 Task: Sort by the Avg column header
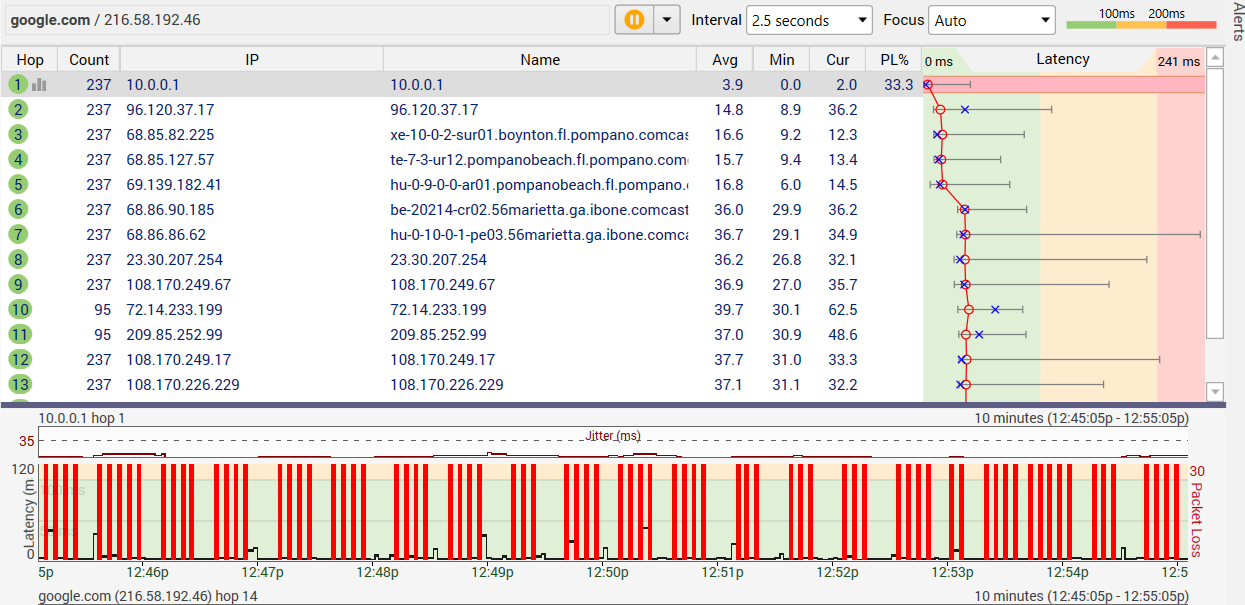[725, 60]
